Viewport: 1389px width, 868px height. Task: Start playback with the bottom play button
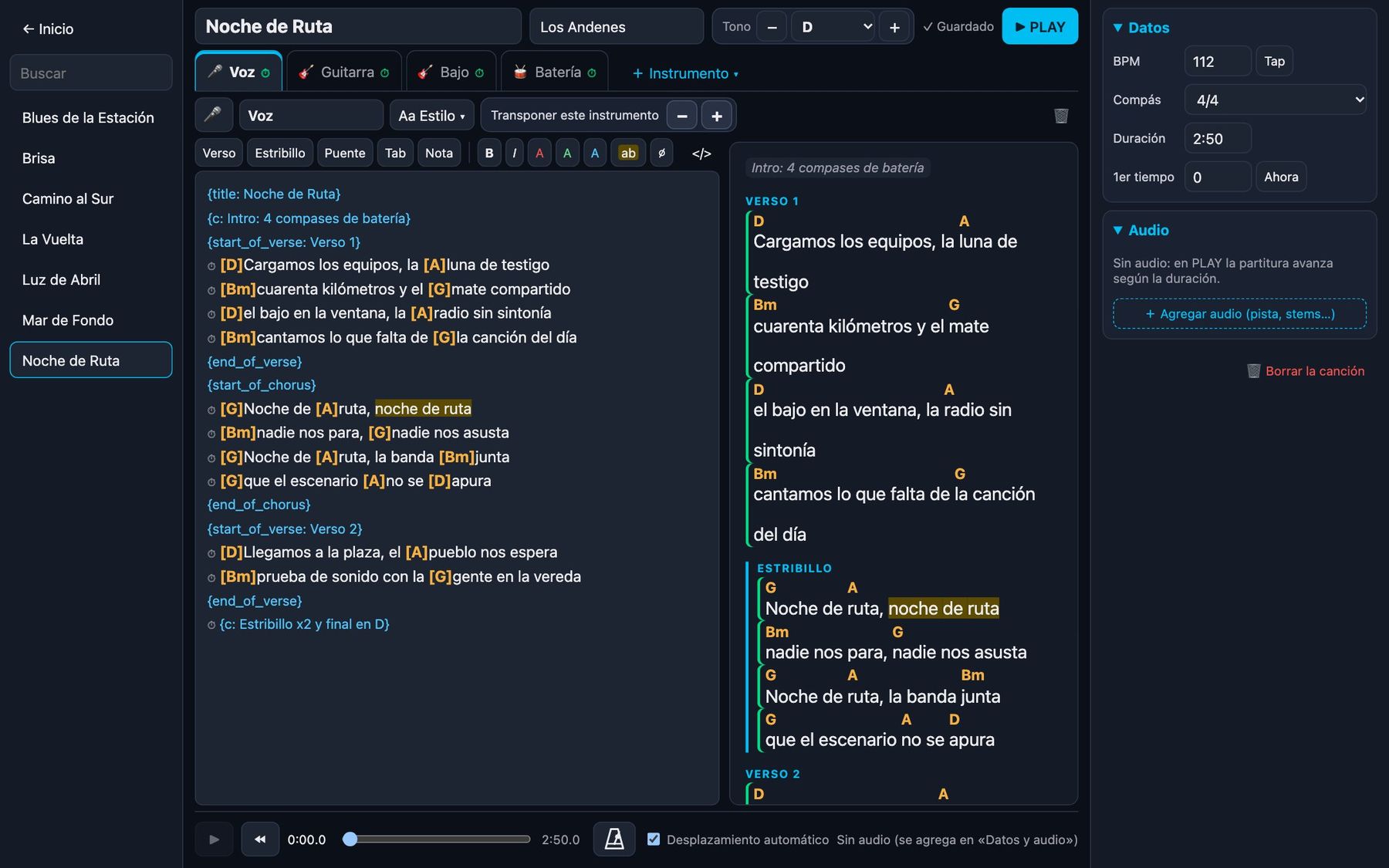click(x=214, y=839)
